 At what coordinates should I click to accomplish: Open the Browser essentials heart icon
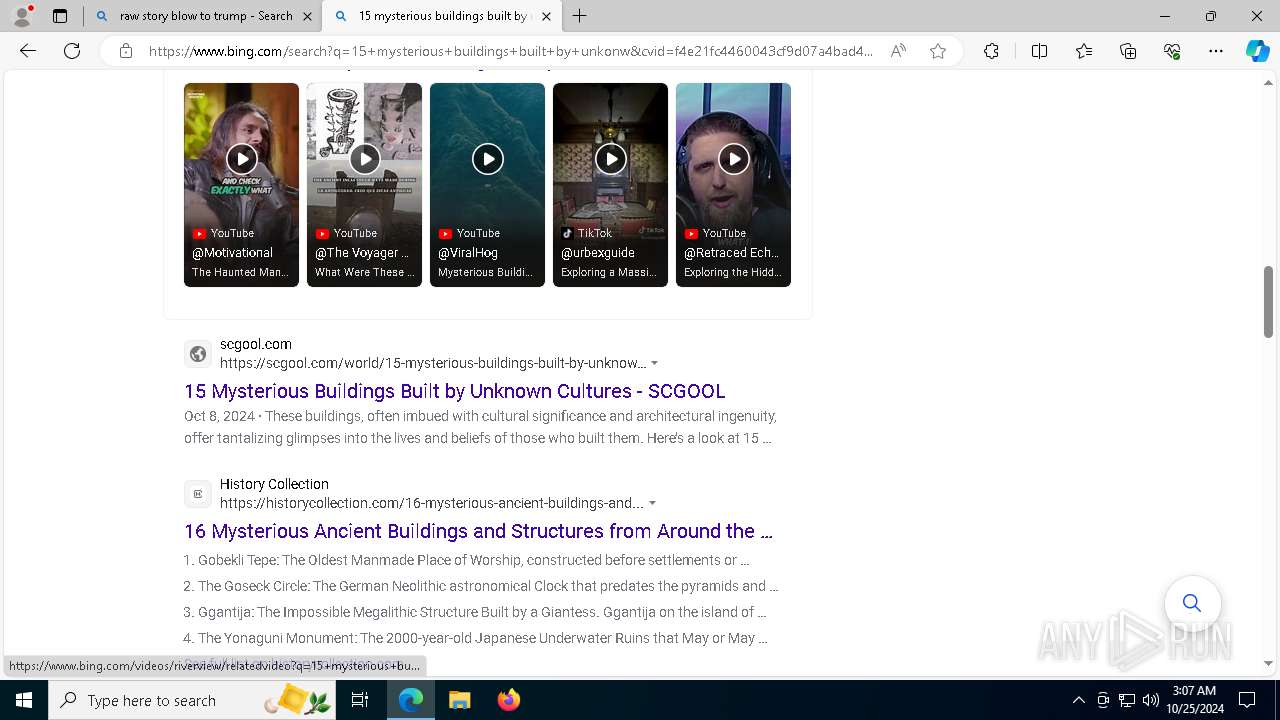click(1172, 51)
